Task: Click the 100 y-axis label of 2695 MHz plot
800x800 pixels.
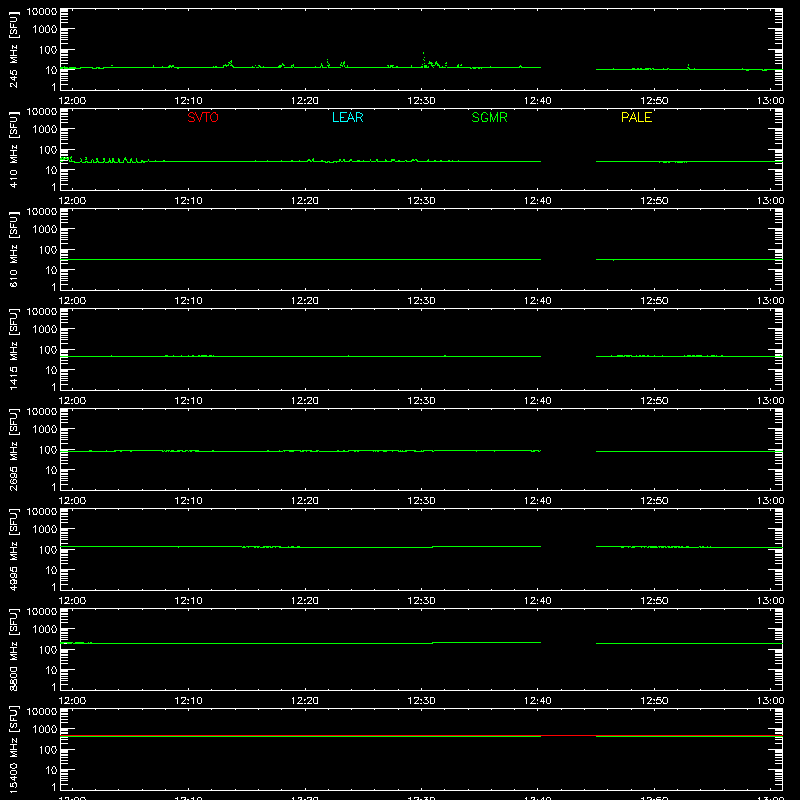Action: 48,450
